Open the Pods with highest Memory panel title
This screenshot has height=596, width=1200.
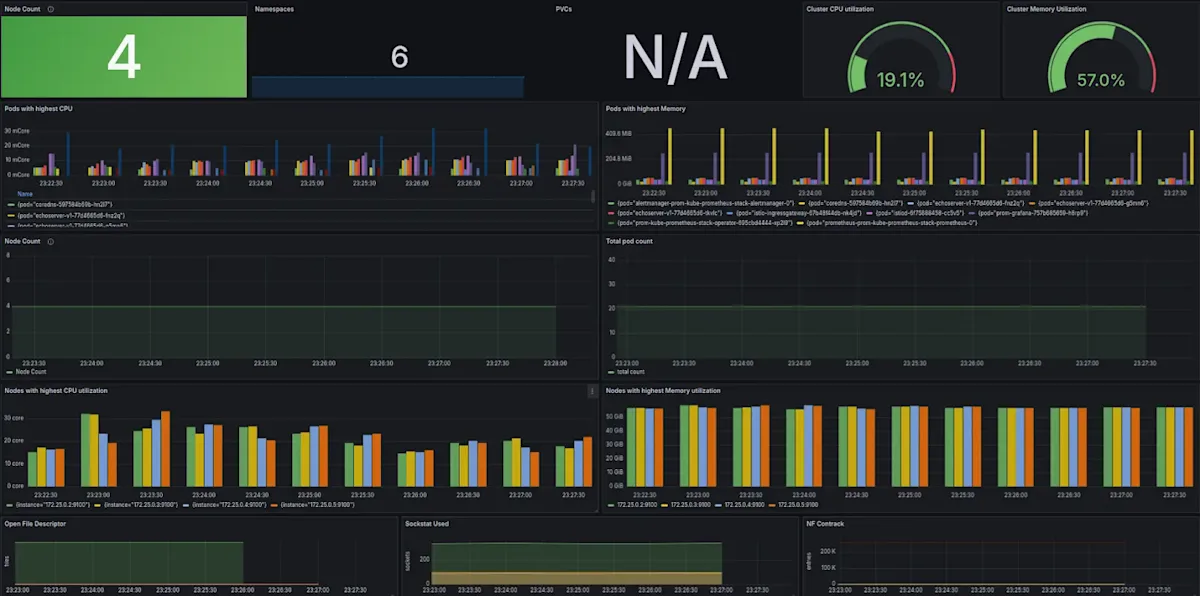click(x=647, y=108)
